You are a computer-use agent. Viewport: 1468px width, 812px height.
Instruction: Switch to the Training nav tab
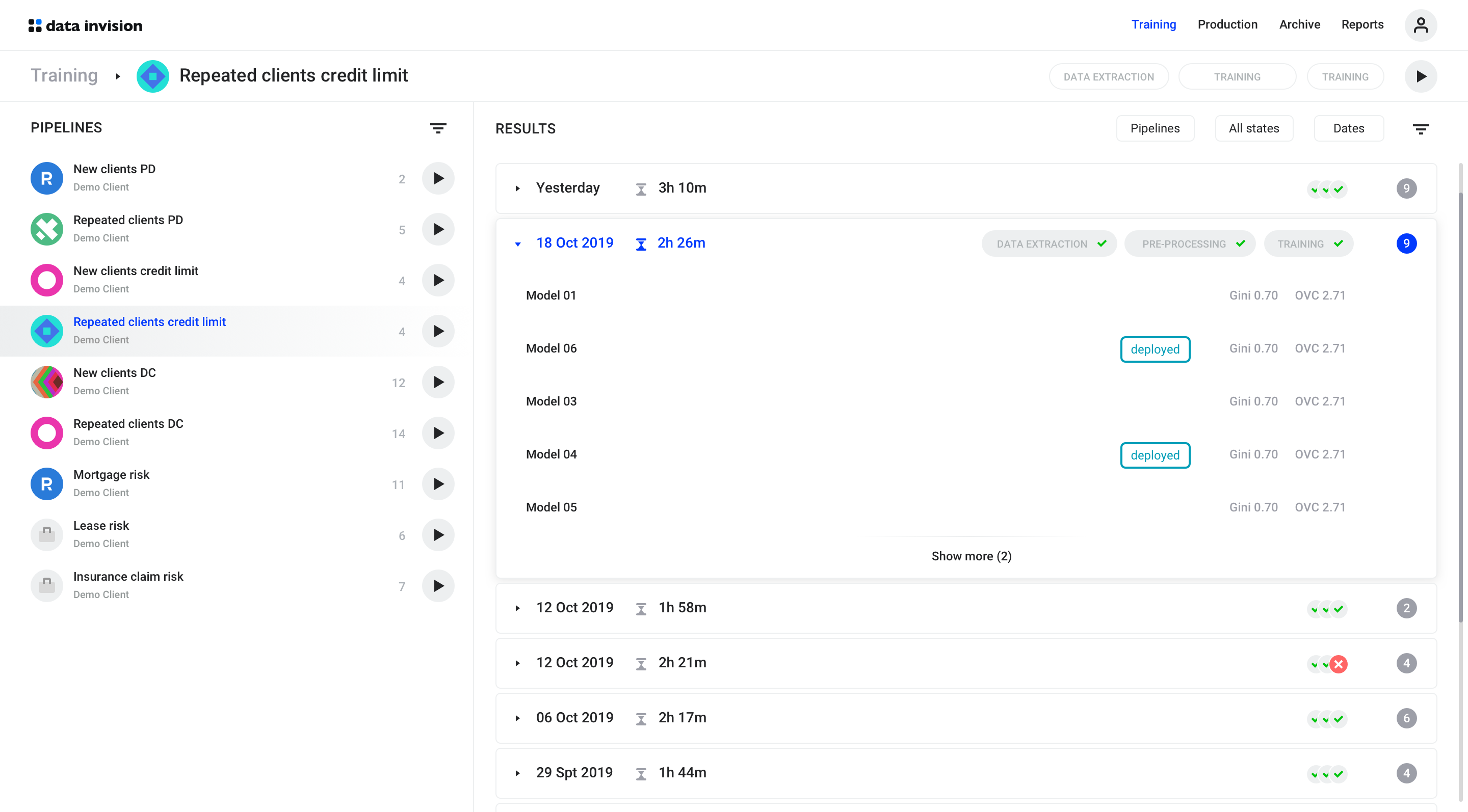[x=1154, y=24]
